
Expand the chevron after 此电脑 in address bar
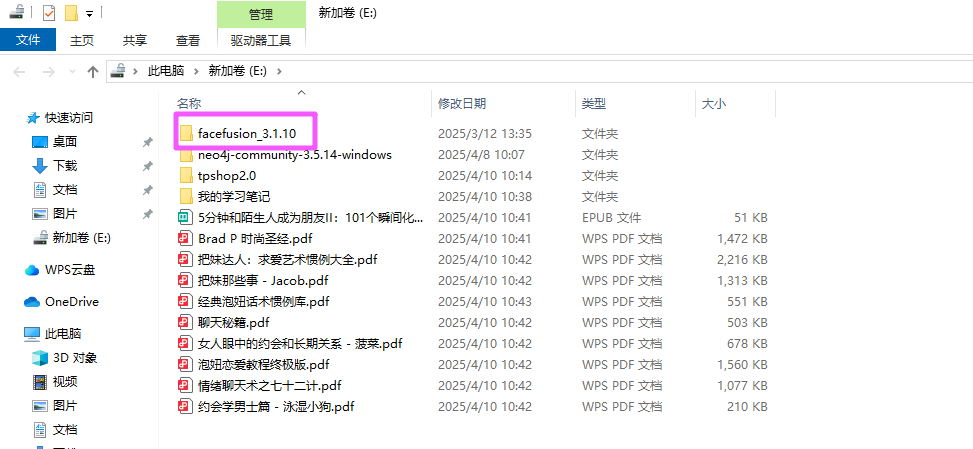(196, 71)
